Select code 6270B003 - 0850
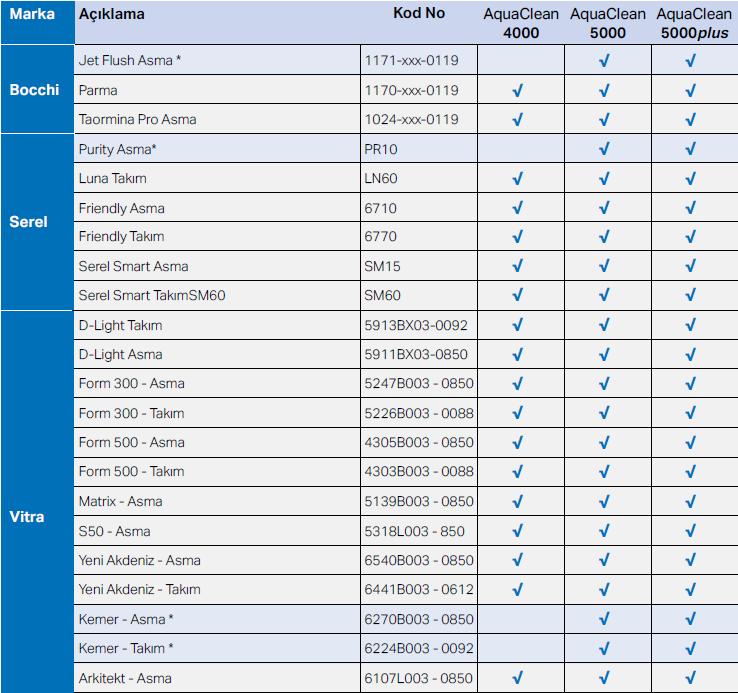Image resolution: width=738 pixels, height=693 pixels. coord(419,619)
